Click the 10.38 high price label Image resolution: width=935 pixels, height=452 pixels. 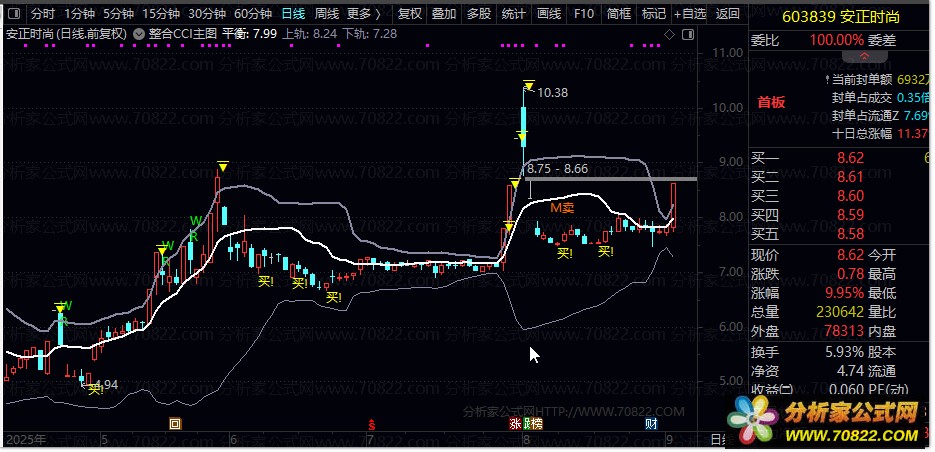tap(553, 92)
